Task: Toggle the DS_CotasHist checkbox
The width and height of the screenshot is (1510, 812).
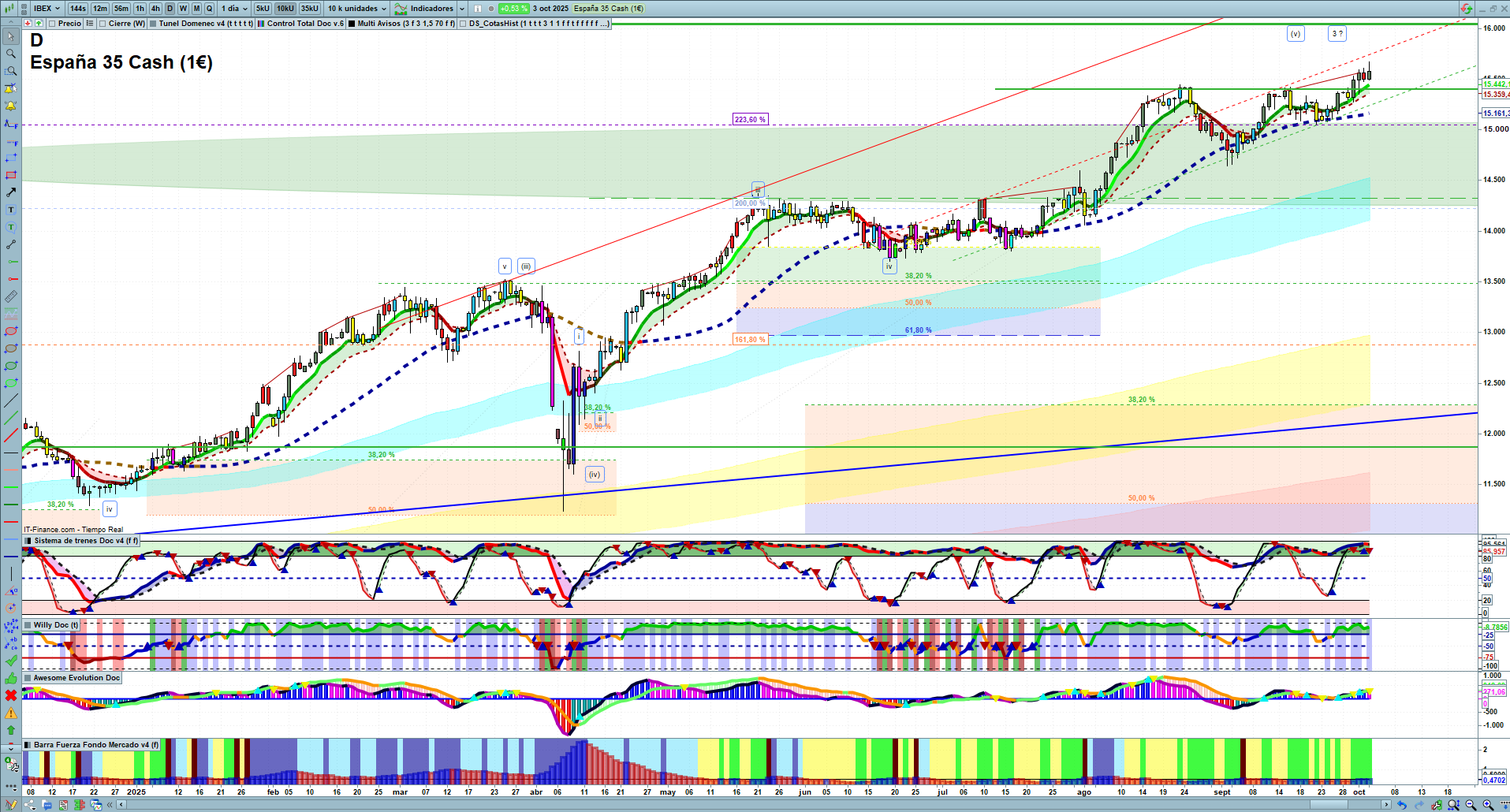Action: tap(463, 24)
